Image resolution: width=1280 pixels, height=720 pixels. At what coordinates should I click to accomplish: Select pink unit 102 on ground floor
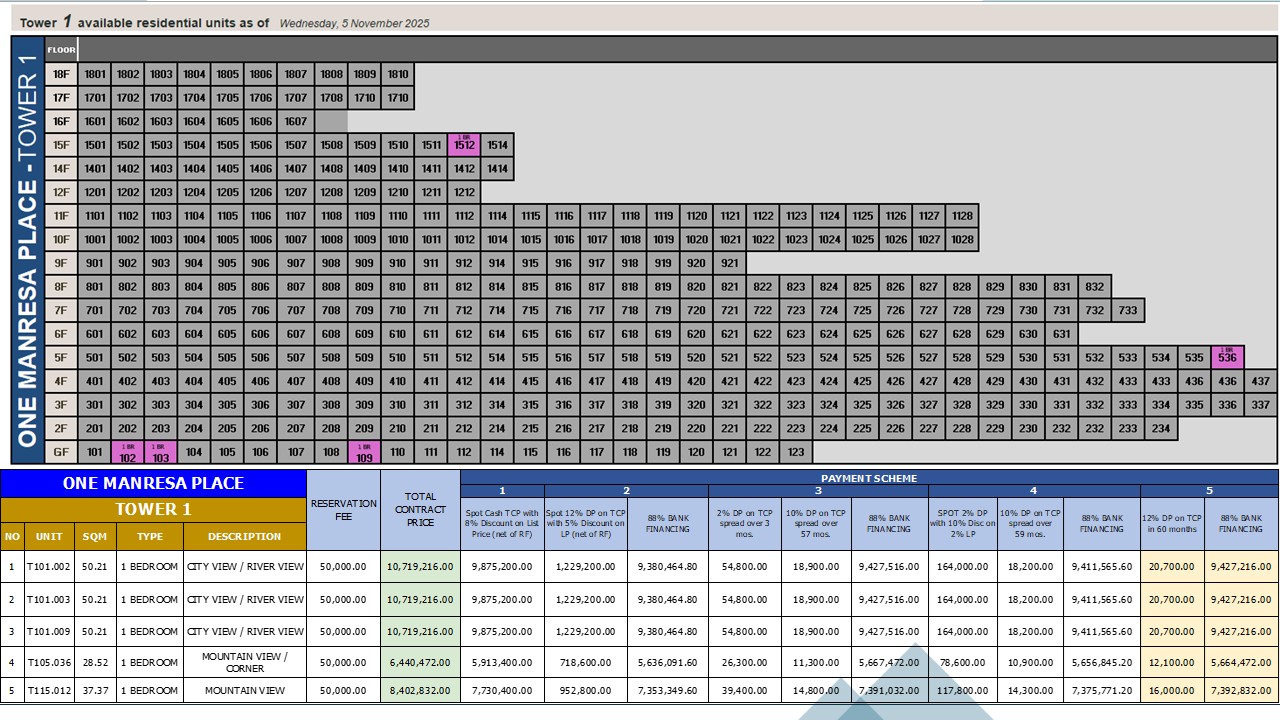[127, 452]
